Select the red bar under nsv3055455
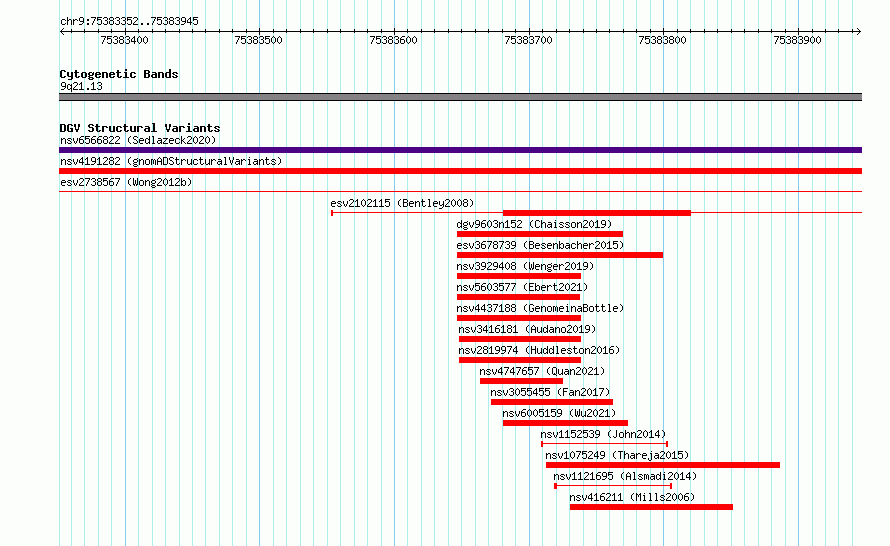 pos(552,402)
